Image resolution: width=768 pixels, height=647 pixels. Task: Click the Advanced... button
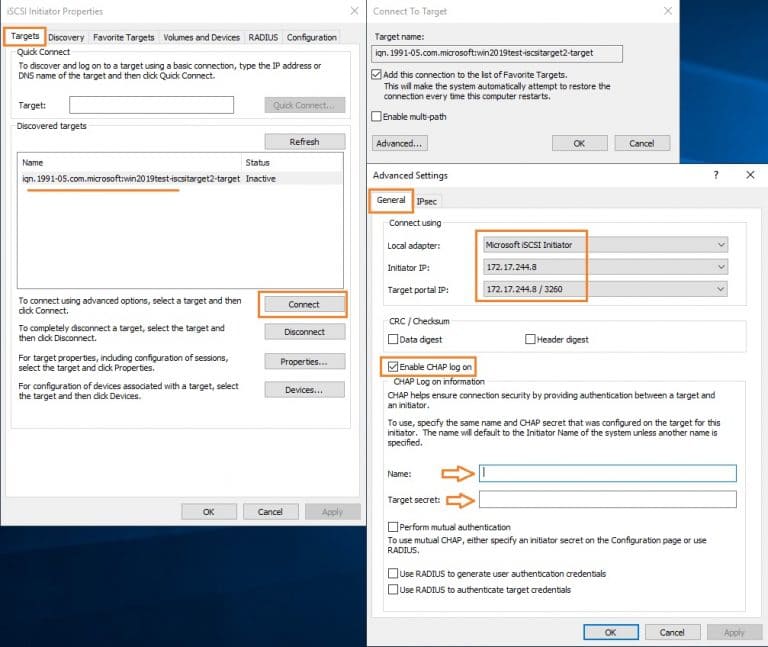[398, 143]
